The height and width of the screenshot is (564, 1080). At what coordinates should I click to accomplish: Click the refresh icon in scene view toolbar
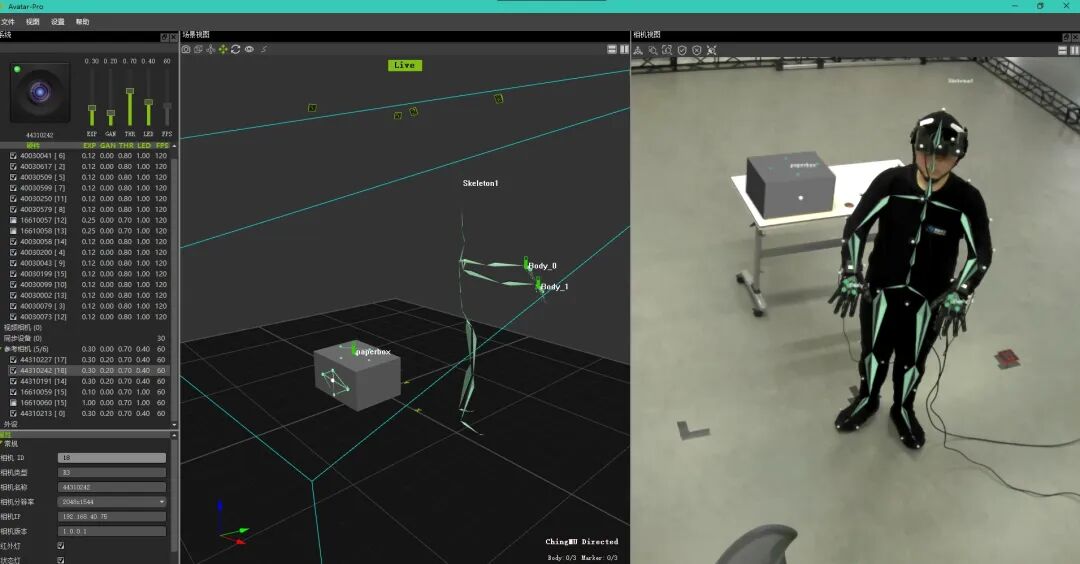[236, 49]
